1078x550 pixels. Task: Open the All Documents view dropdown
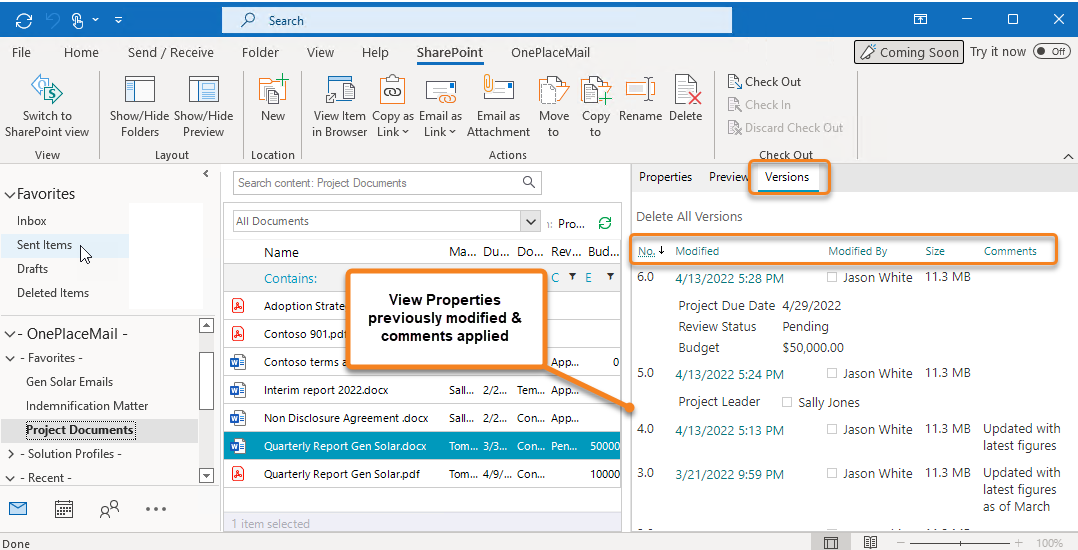pyautogui.click(x=531, y=221)
